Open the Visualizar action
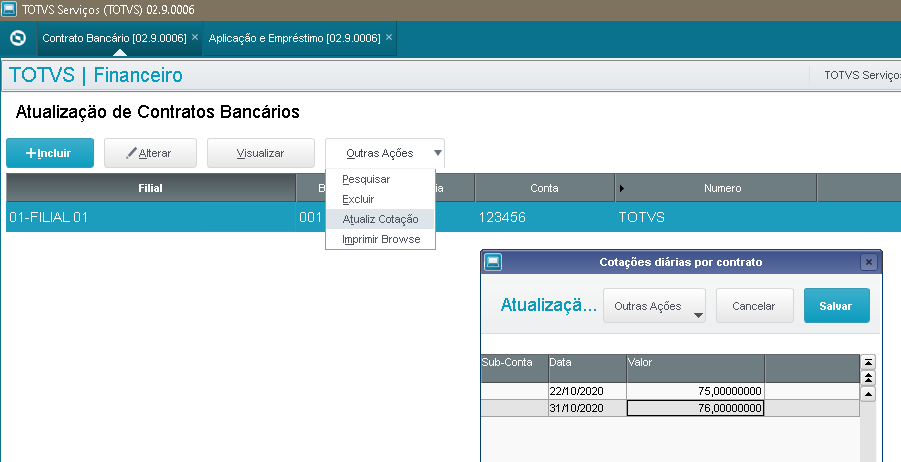This screenshot has height=462, width=901. point(260,153)
